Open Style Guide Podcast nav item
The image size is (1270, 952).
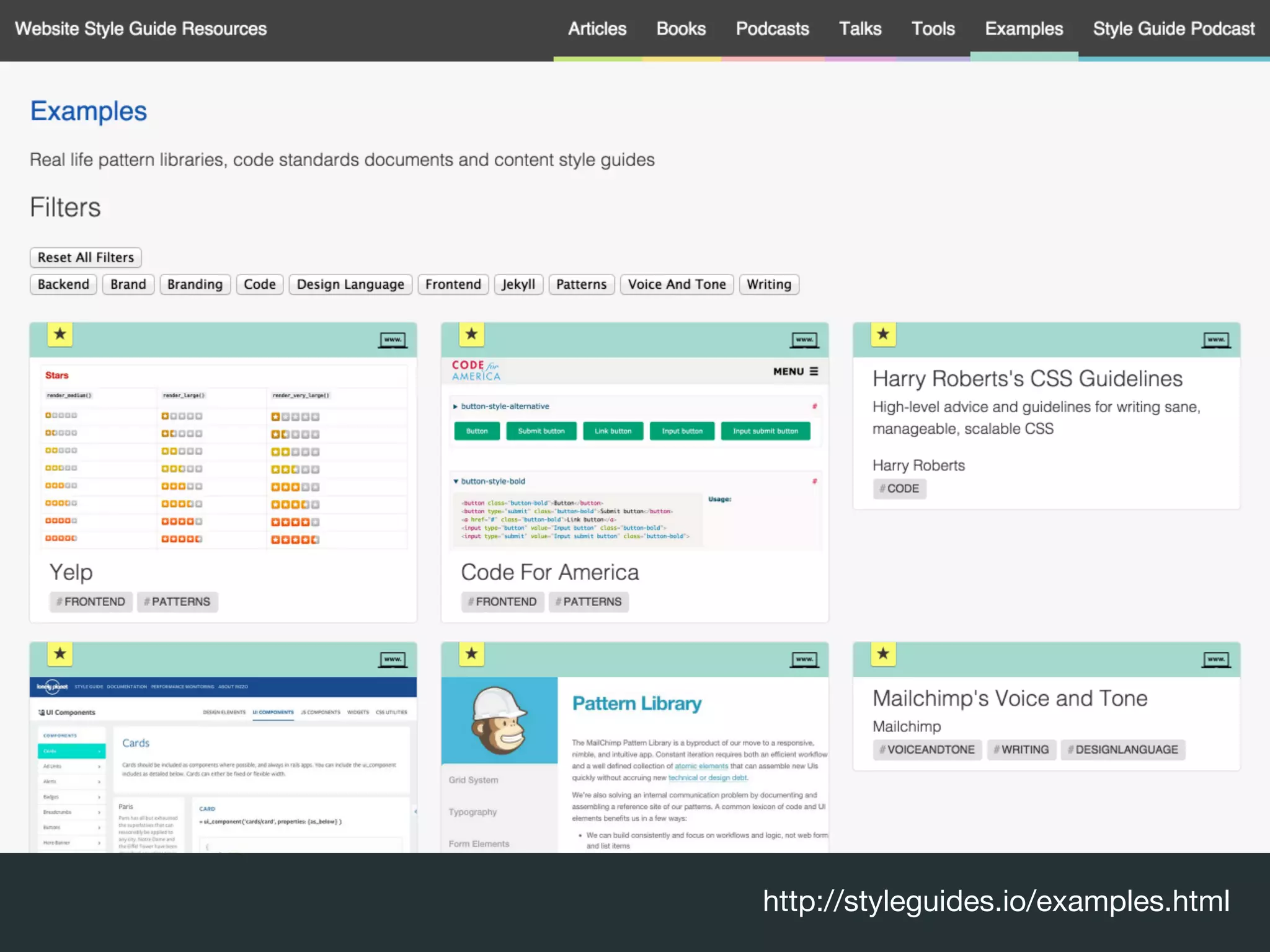[x=1173, y=29]
